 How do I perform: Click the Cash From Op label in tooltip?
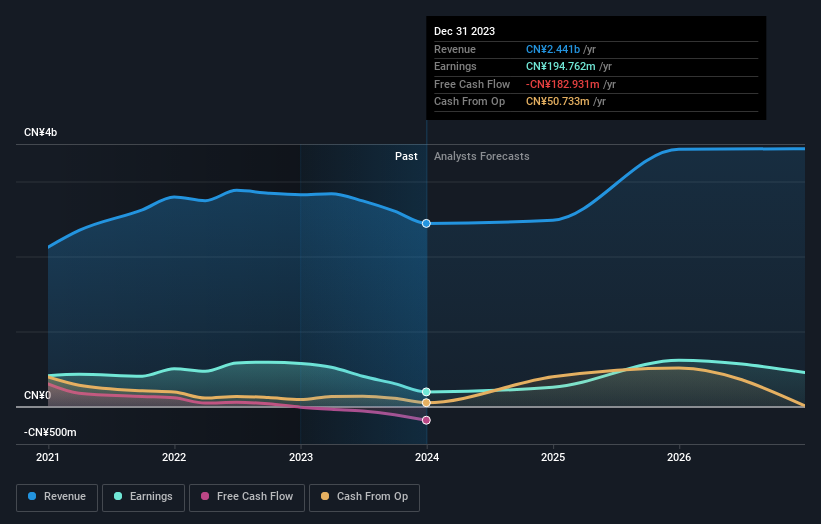(x=469, y=102)
